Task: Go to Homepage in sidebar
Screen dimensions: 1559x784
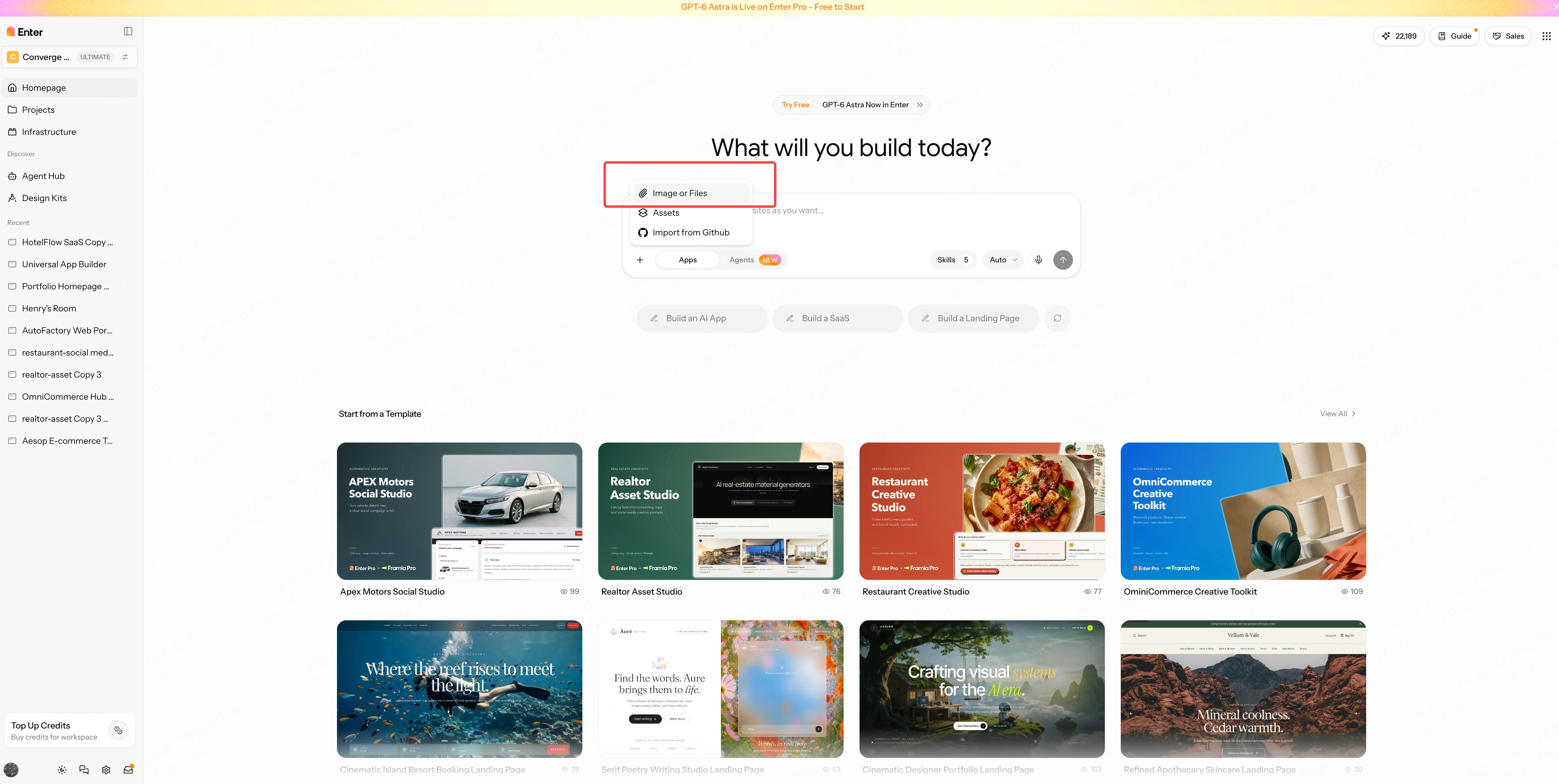Action: tap(70, 88)
